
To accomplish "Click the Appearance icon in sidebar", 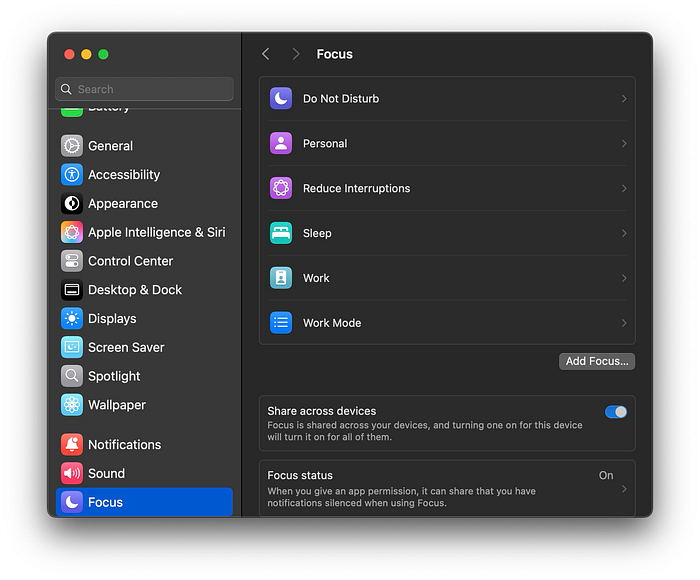I will 72,203.
